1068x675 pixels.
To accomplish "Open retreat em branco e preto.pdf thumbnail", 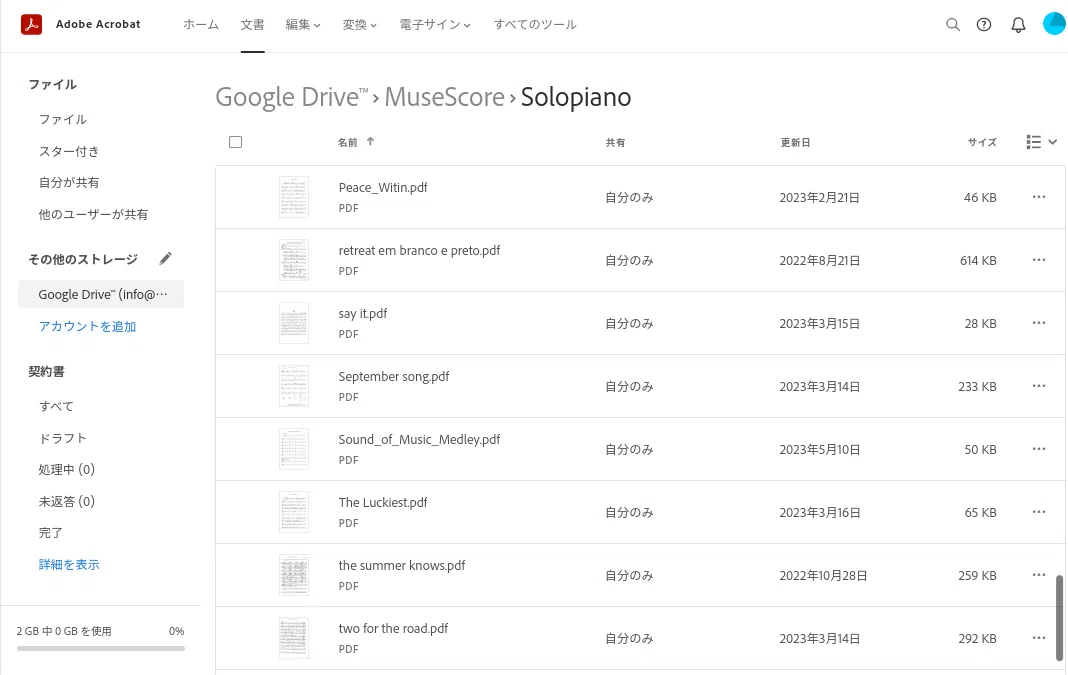I will click(x=294, y=260).
